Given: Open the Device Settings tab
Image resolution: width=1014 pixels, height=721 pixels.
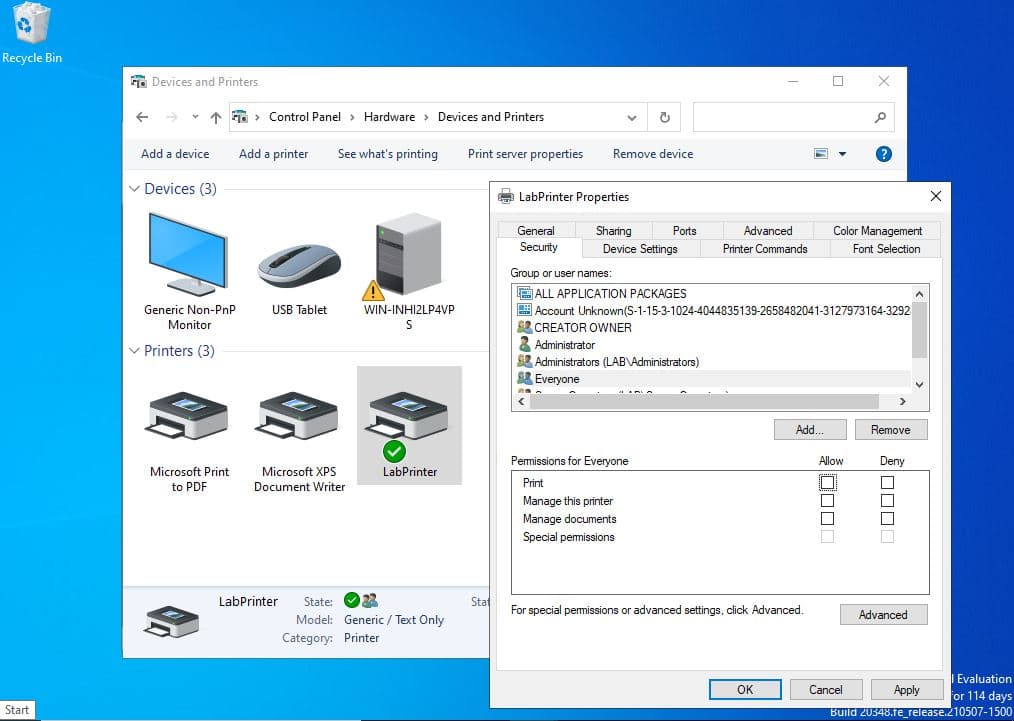Looking at the screenshot, I should coord(640,249).
